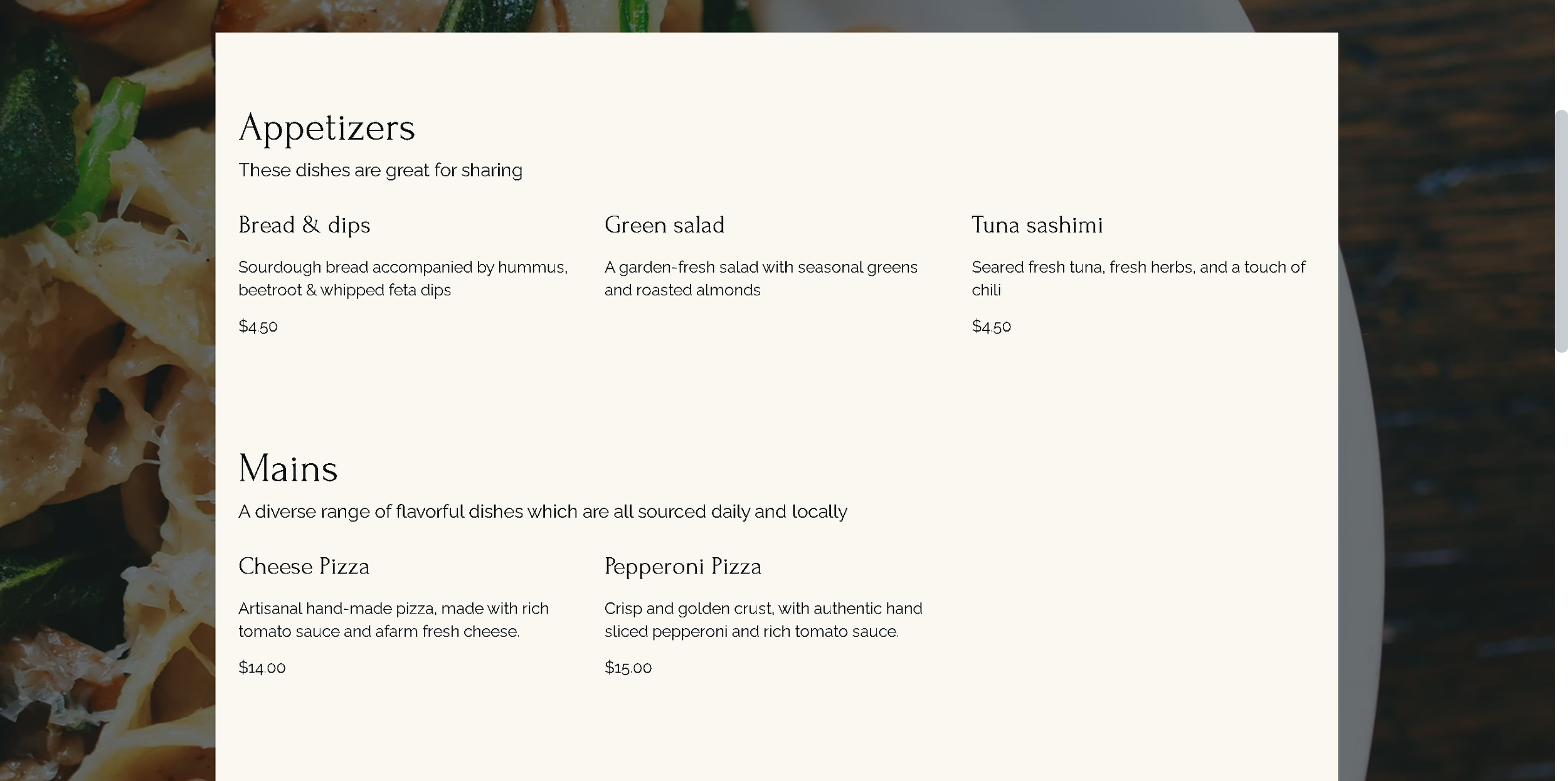The height and width of the screenshot is (781, 1568).
Task: Click the Crisp and golden crust description
Action: coord(763,620)
